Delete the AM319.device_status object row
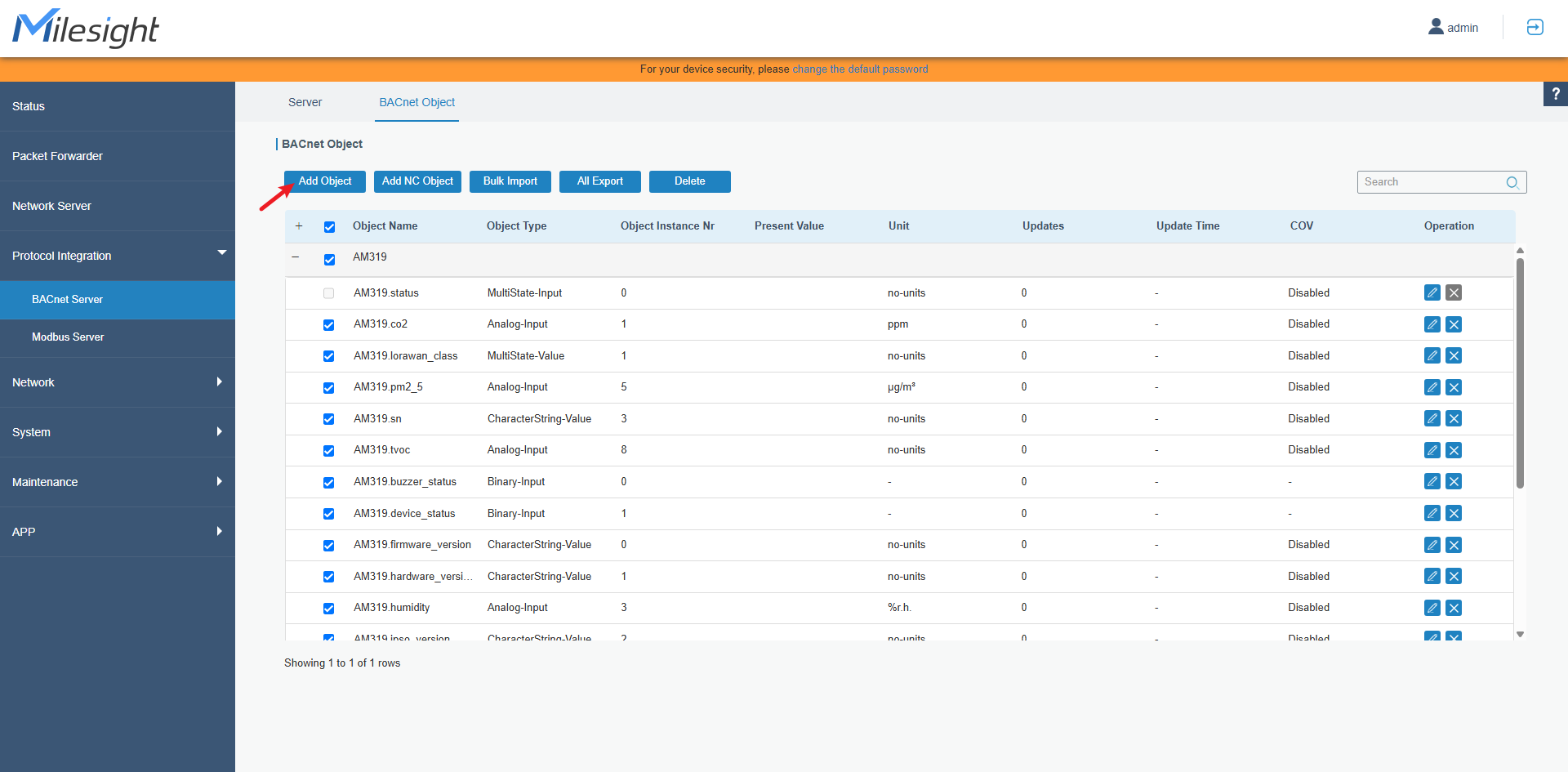Image resolution: width=1568 pixels, height=772 pixels. pos(1454,513)
